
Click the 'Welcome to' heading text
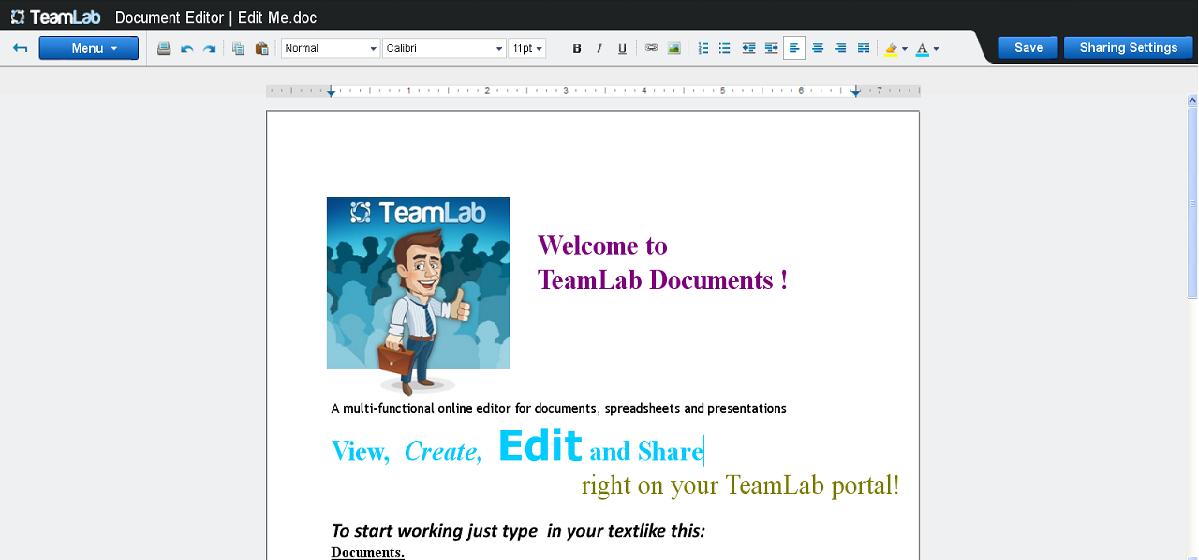(x=603, y=246)
